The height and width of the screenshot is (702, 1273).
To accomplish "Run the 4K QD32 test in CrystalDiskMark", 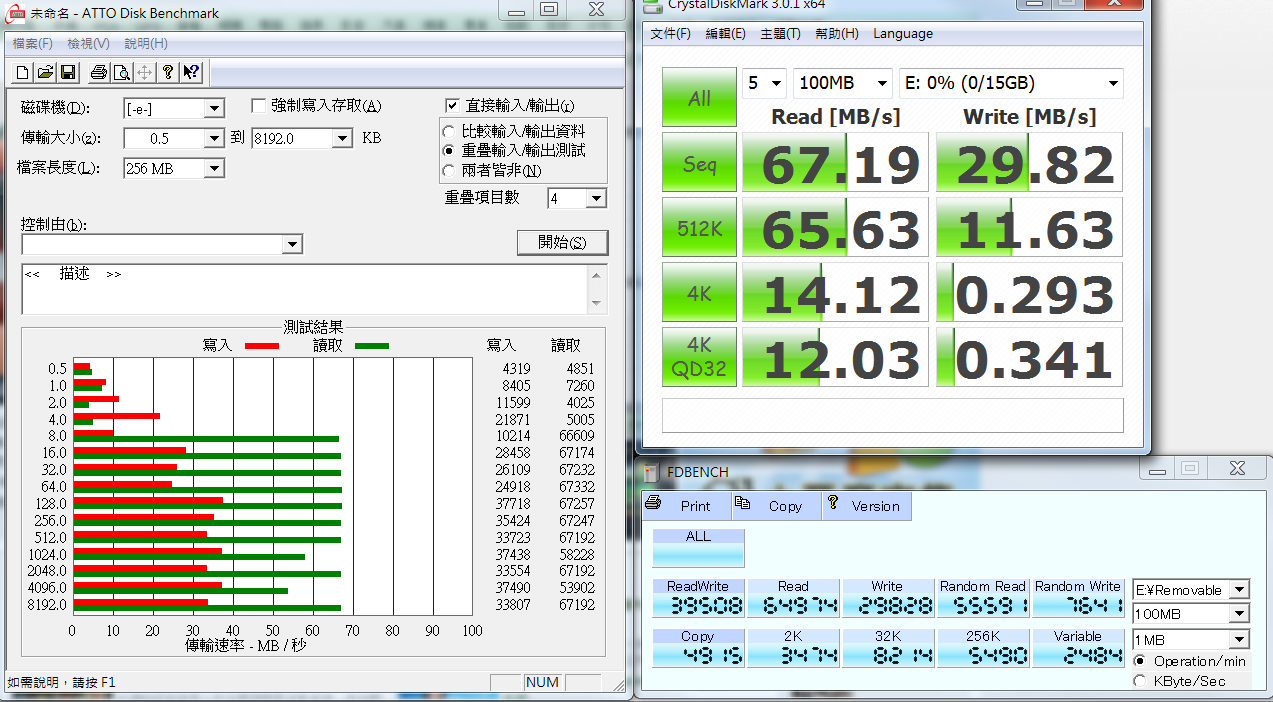I will [699, 357].
